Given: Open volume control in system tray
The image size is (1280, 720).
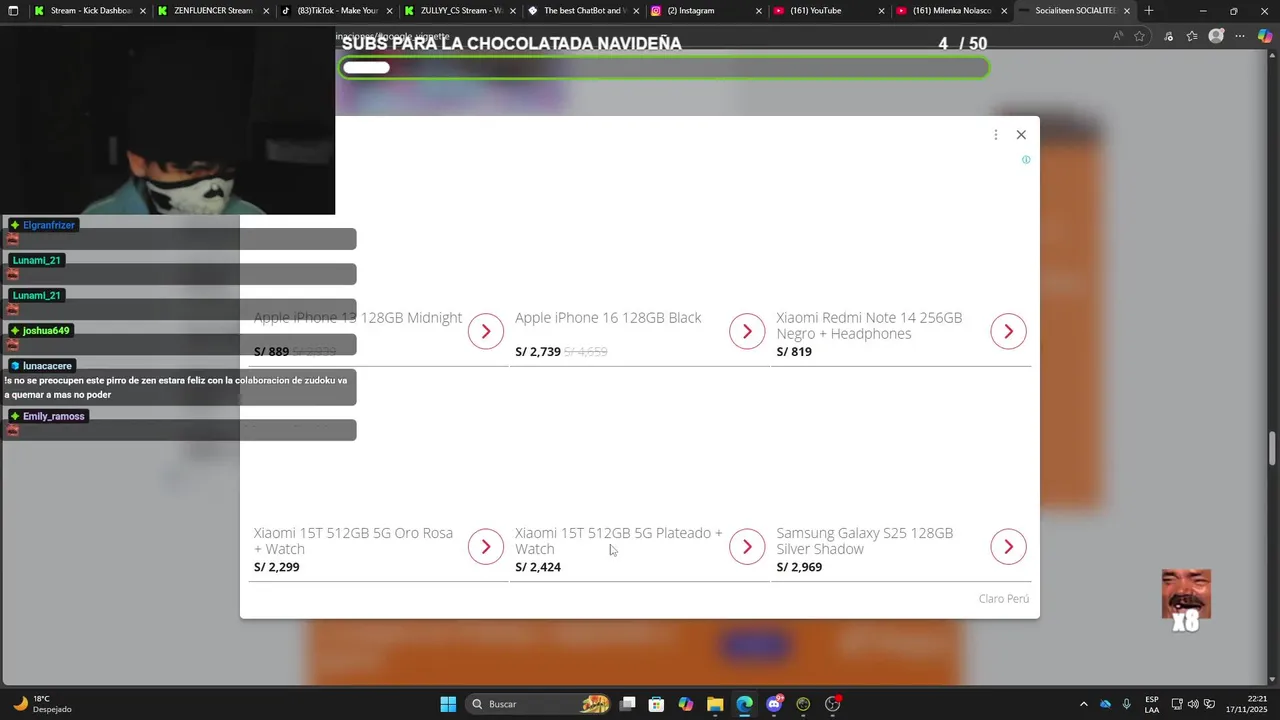Looking at the screenshot, I should coord(1193,704).
